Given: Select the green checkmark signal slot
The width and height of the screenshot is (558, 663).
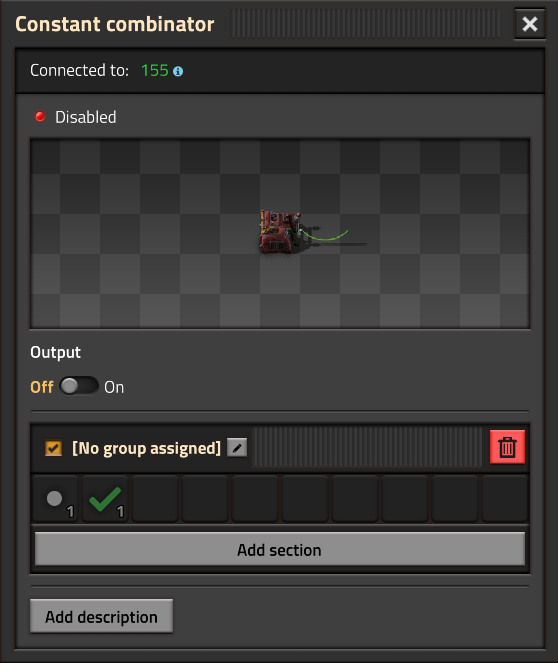Looking at the screenshot, I should (x=105, y=499).
